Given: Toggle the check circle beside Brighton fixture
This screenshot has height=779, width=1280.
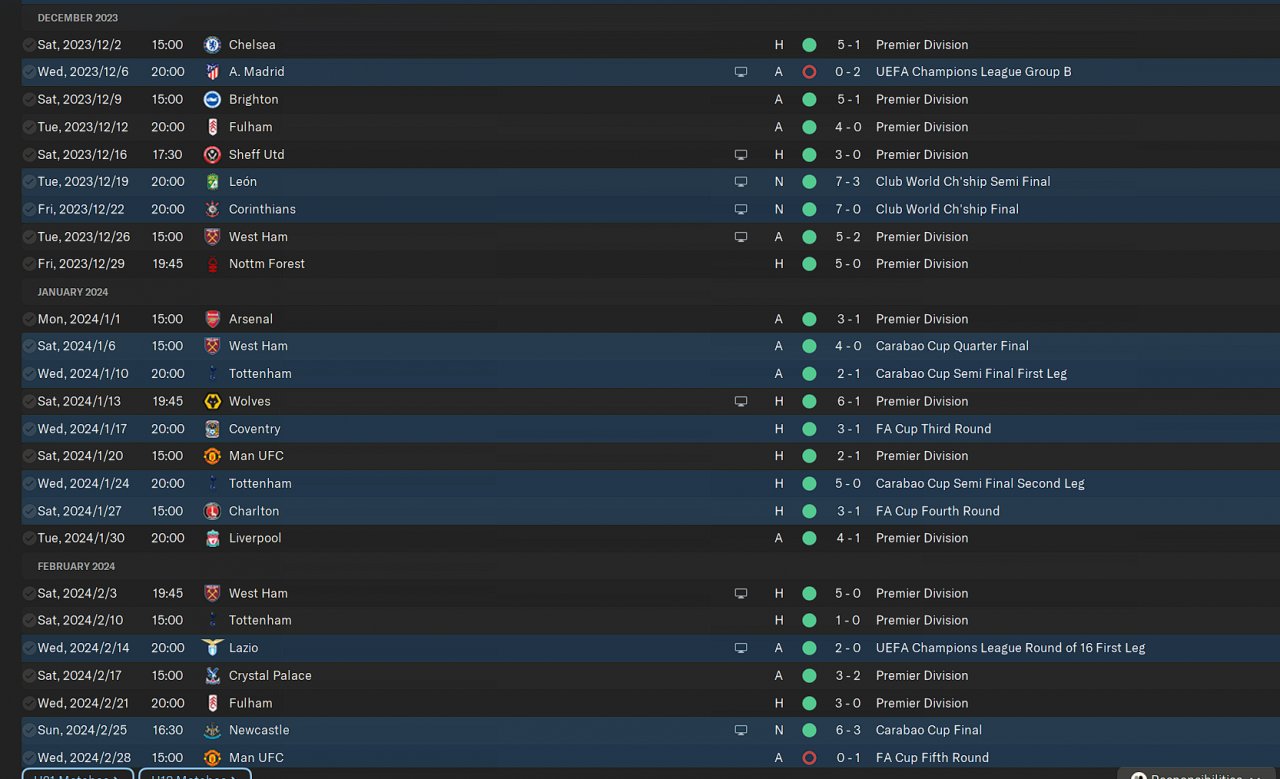Looking at the screenshot, I should [x=29, y=100].
